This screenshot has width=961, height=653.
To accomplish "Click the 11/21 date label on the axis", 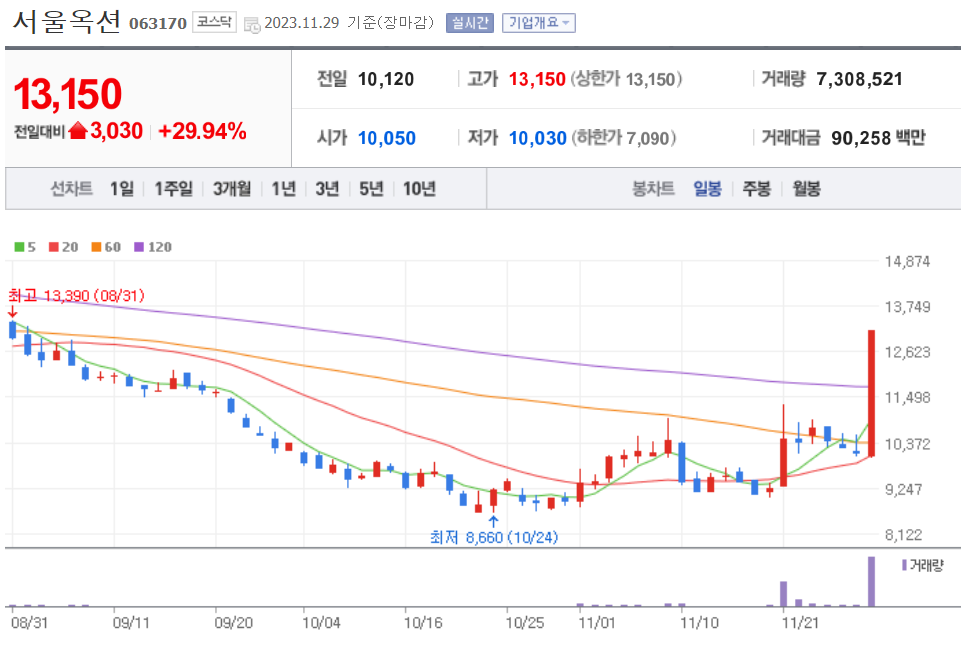I will pos(800,623).
